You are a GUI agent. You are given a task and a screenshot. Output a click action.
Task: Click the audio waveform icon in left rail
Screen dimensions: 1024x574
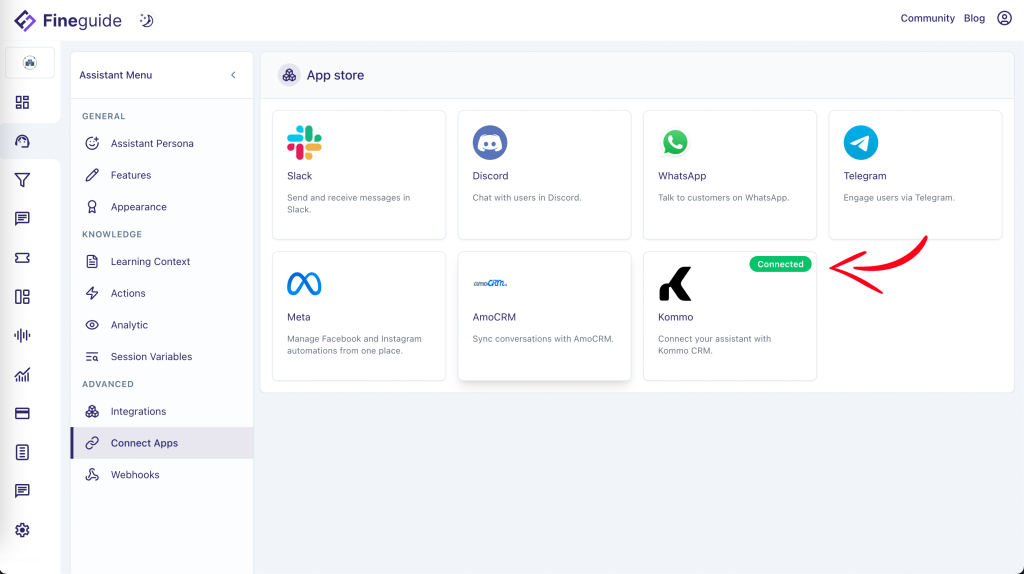(x=22, y=335)
